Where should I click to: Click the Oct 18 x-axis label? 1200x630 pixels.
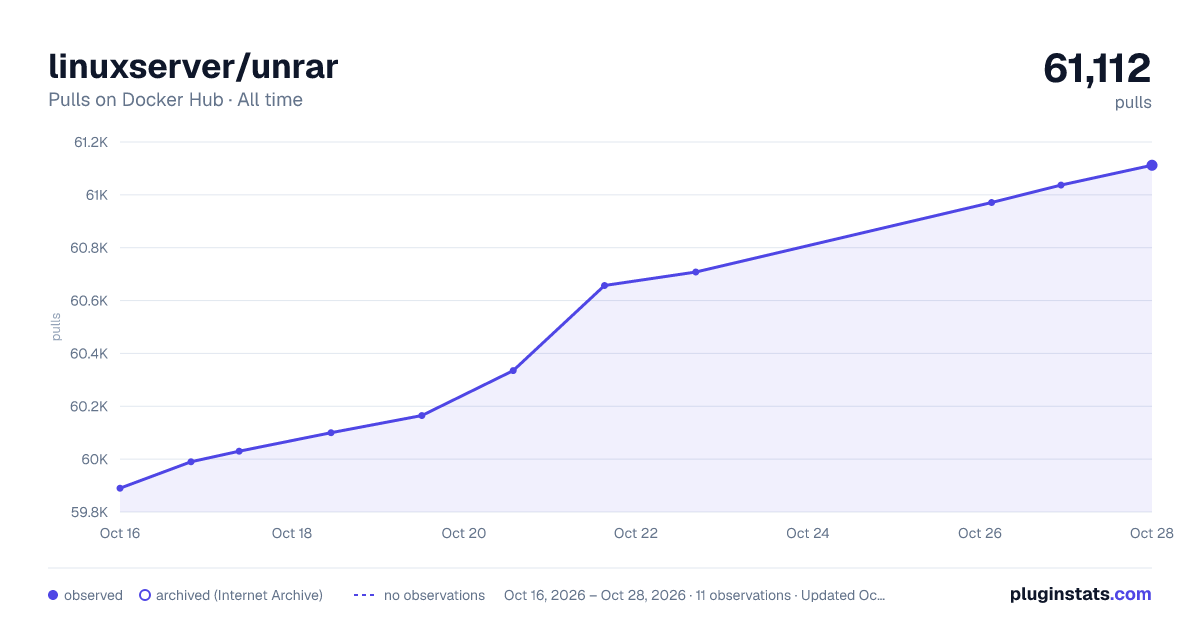tap(292, 533)
